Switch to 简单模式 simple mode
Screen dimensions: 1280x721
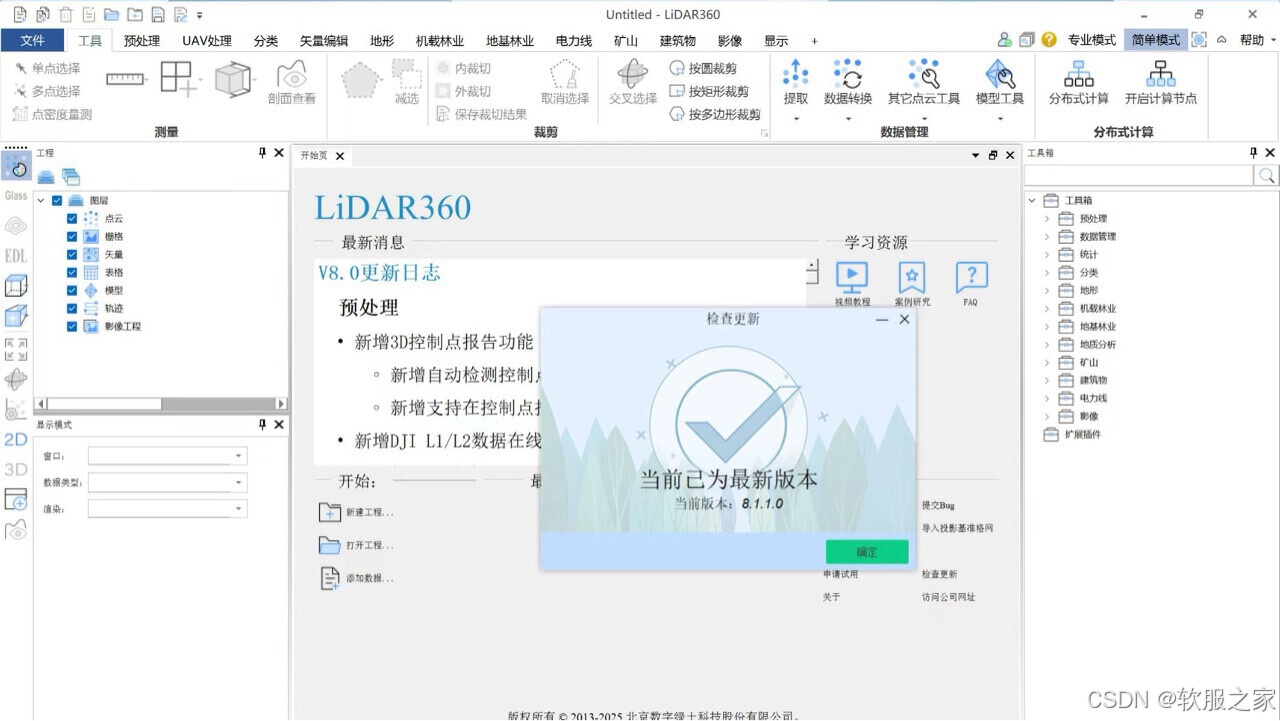1155,40
